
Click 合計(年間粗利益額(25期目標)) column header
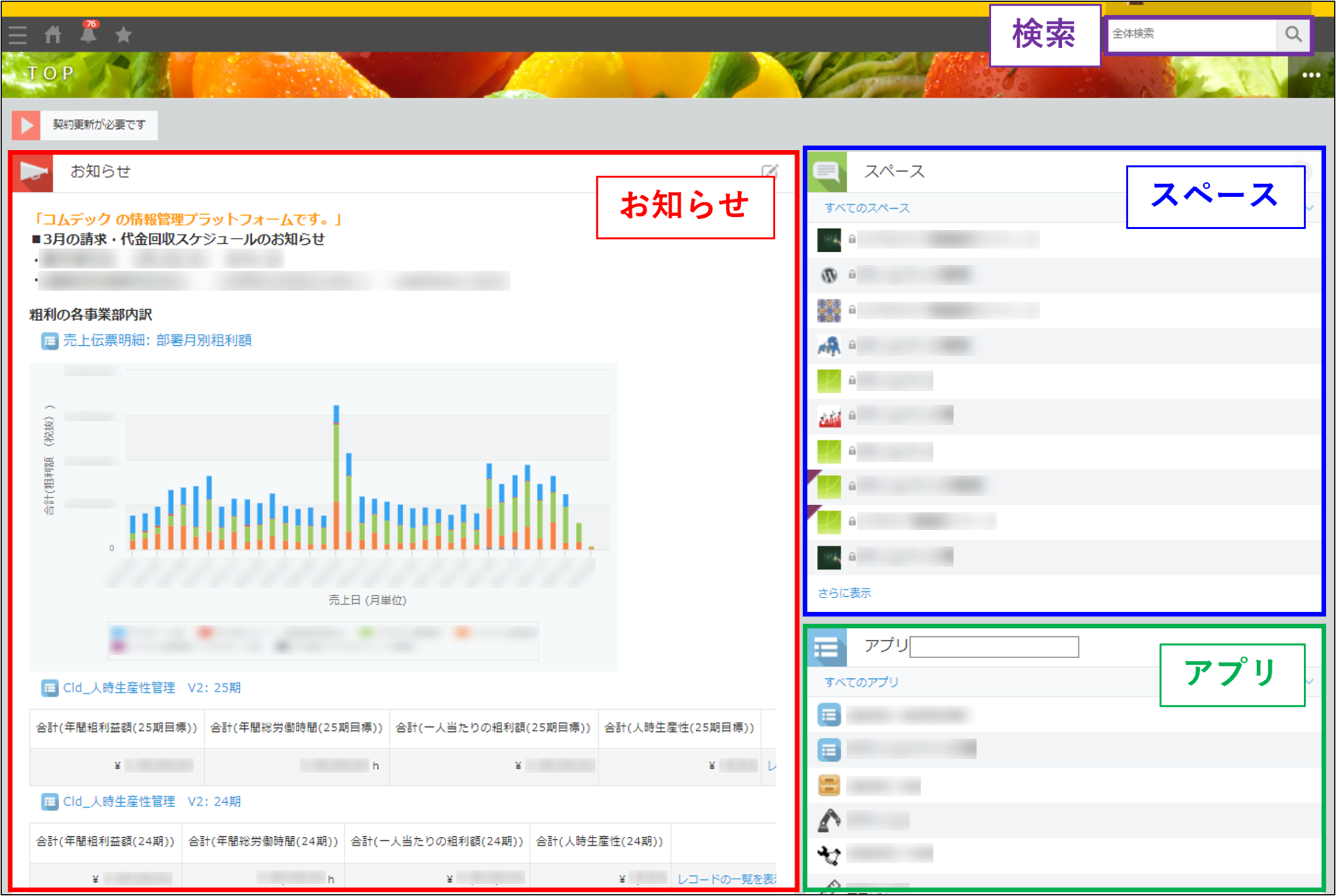pyautogui.click(x=117, y=728)
